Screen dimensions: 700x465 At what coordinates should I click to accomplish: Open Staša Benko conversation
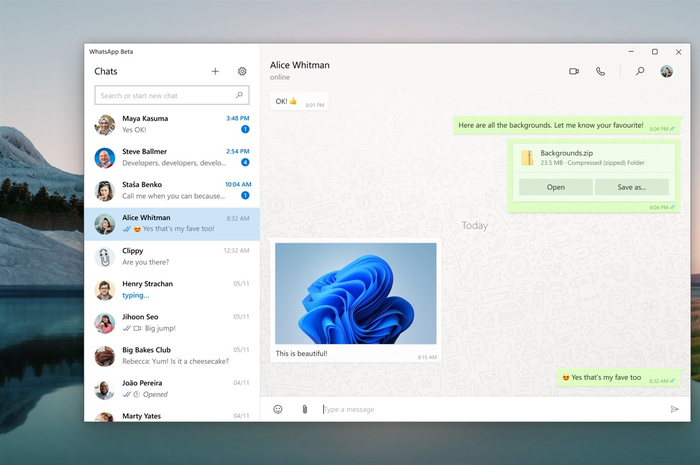pyautogui.click(x=172, y=191)
